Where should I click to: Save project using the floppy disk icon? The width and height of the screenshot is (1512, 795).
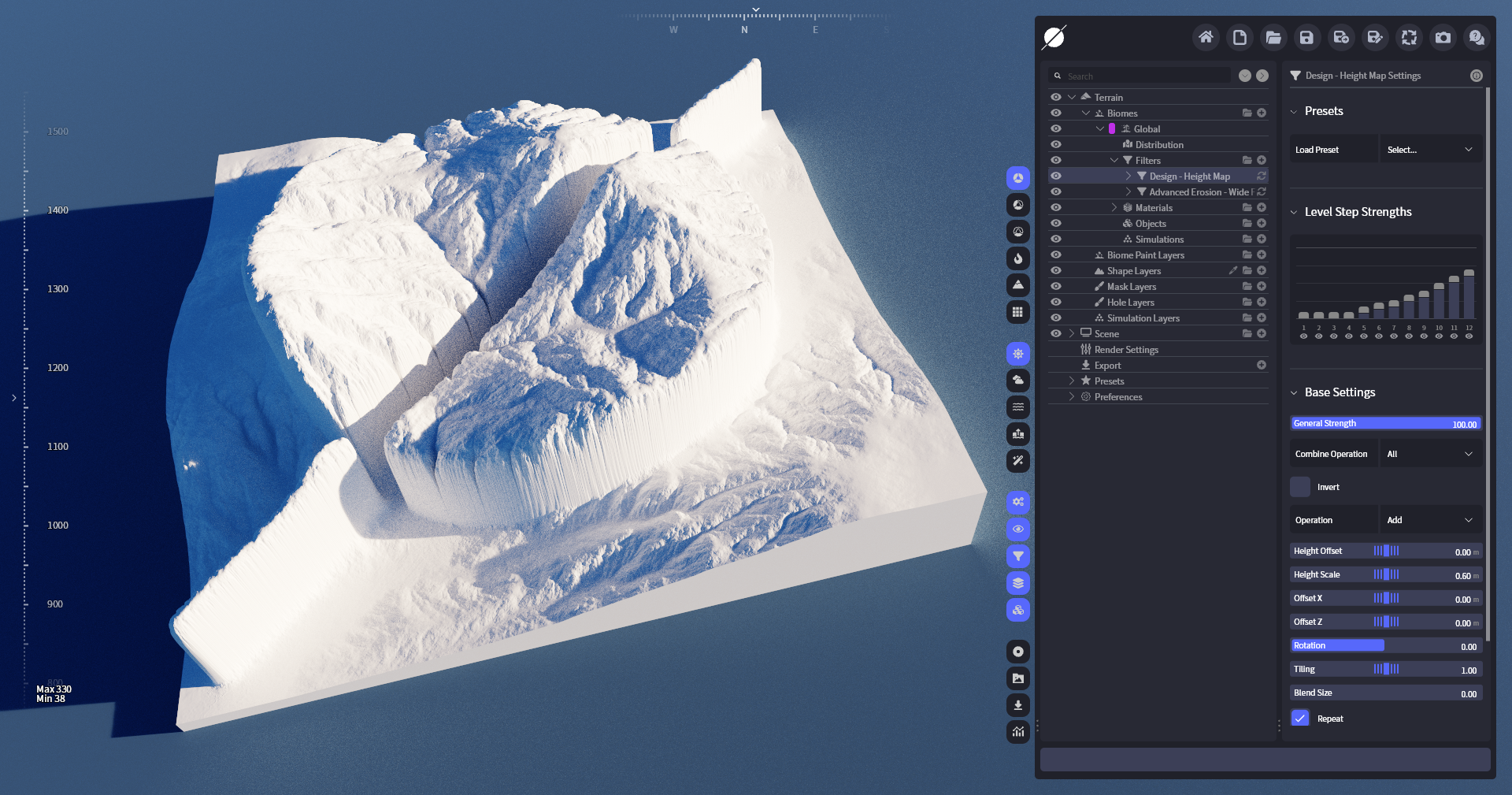click(1306, 37)
